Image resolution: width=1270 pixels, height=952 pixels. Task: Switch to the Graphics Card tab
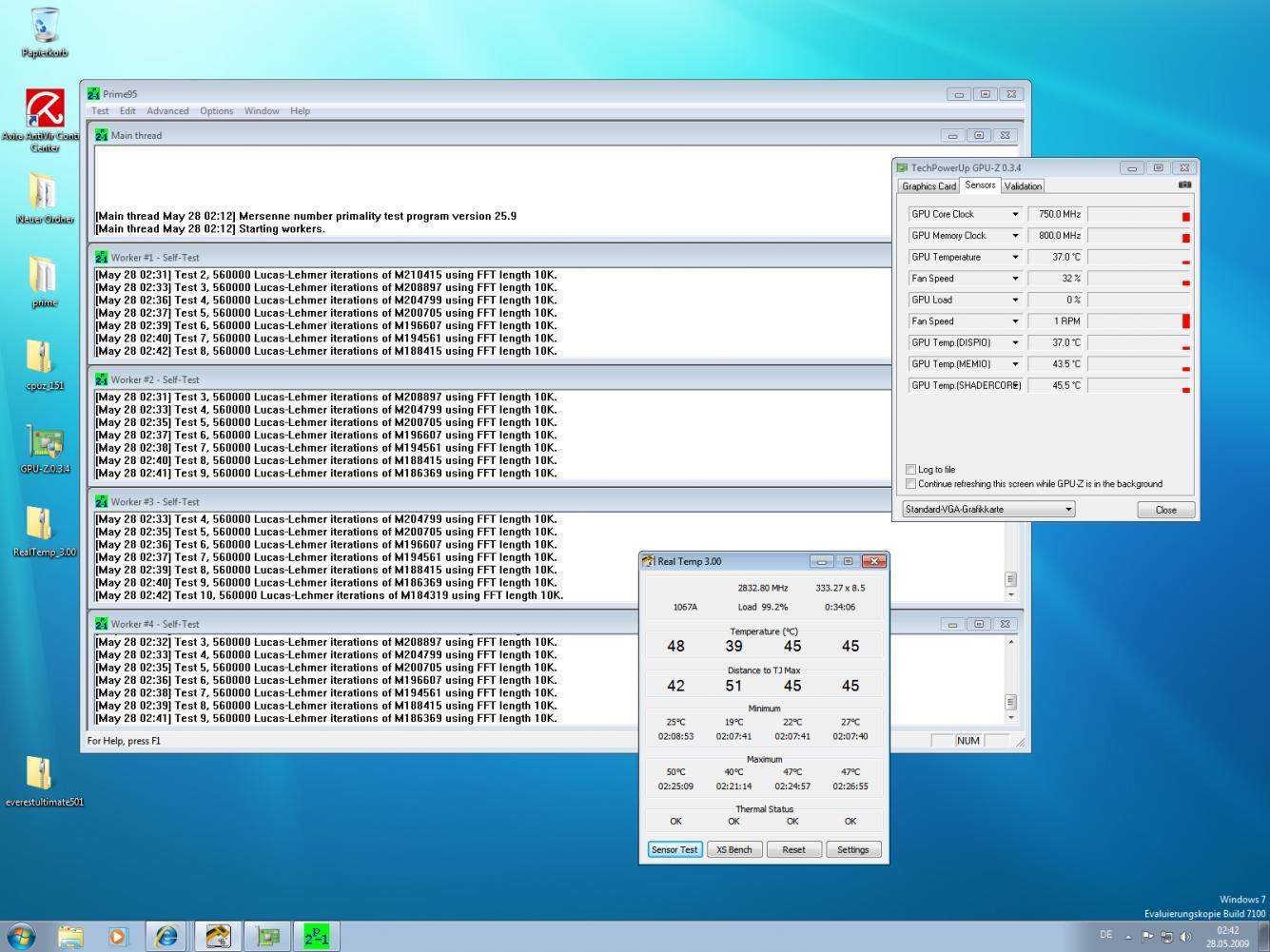pyautogui.click(x=928, y=186)
